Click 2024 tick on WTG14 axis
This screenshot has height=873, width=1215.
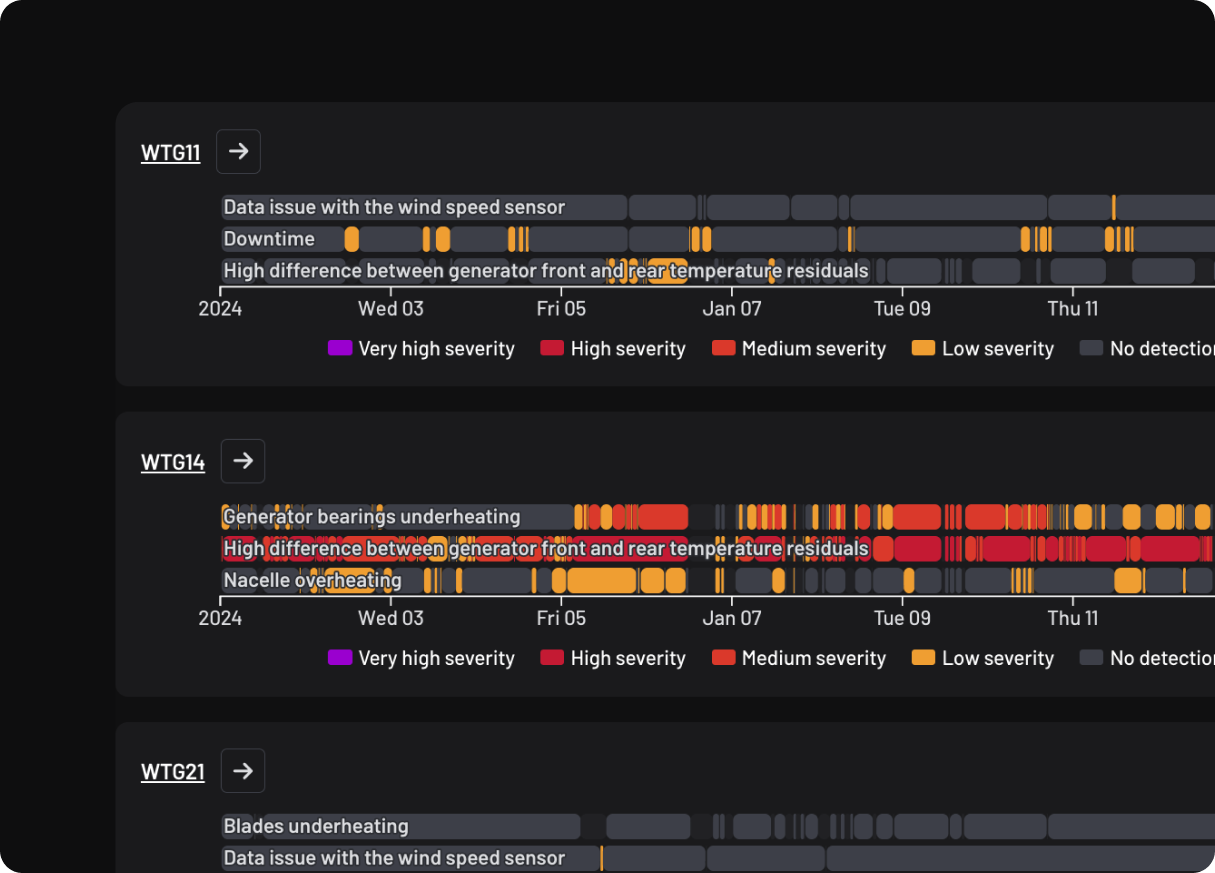tap(220, 618)
